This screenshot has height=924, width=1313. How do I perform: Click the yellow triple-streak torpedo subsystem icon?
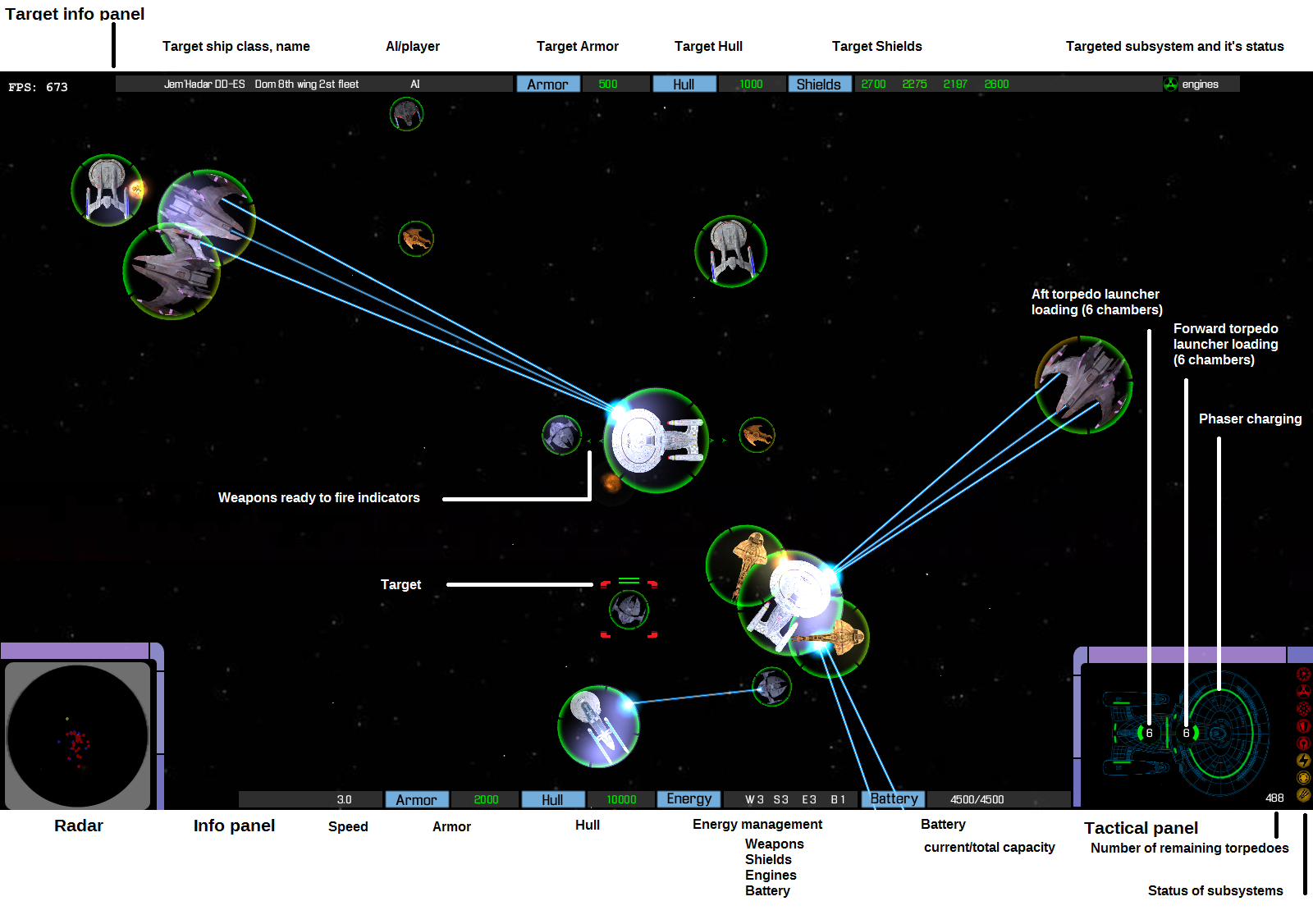(1303, 795)
